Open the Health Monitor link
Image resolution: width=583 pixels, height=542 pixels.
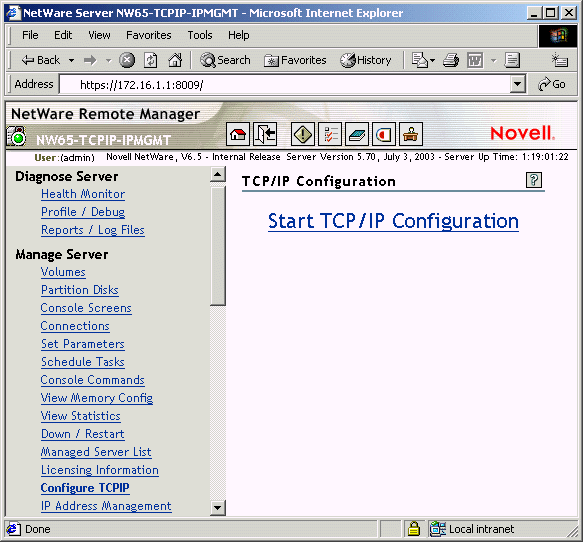(83, 194)
